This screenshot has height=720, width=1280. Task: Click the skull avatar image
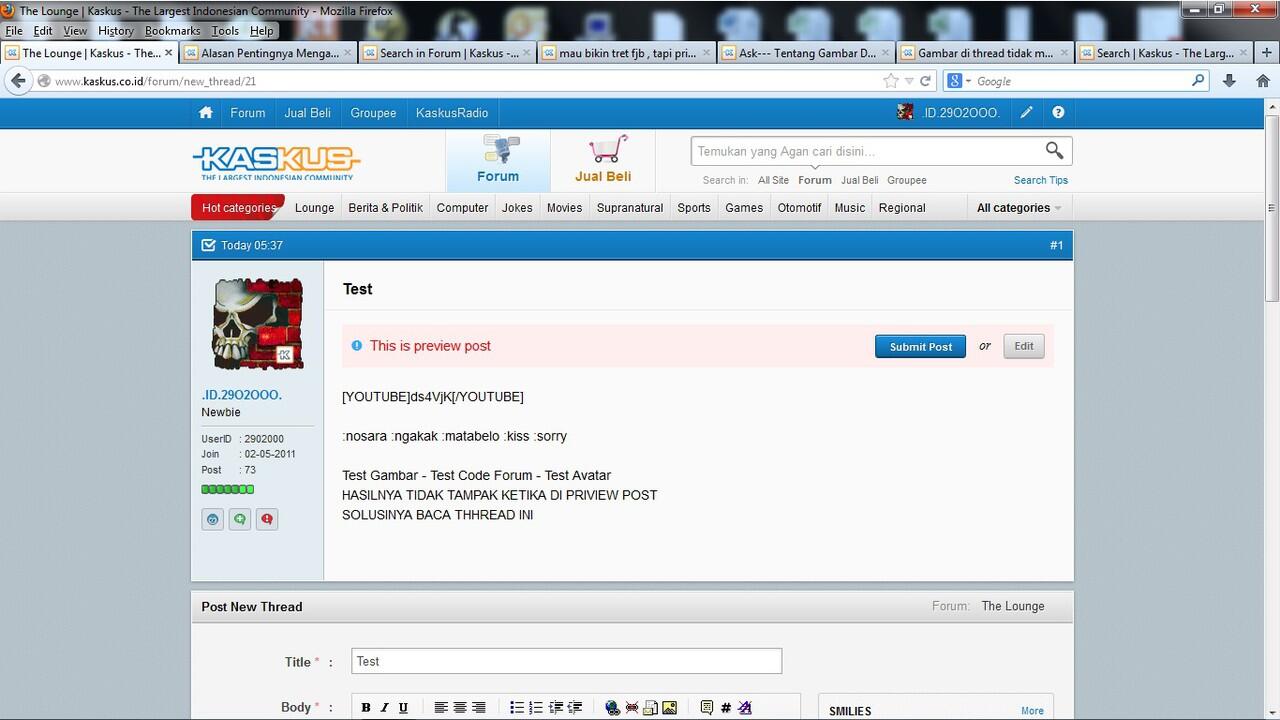point(258,324)
